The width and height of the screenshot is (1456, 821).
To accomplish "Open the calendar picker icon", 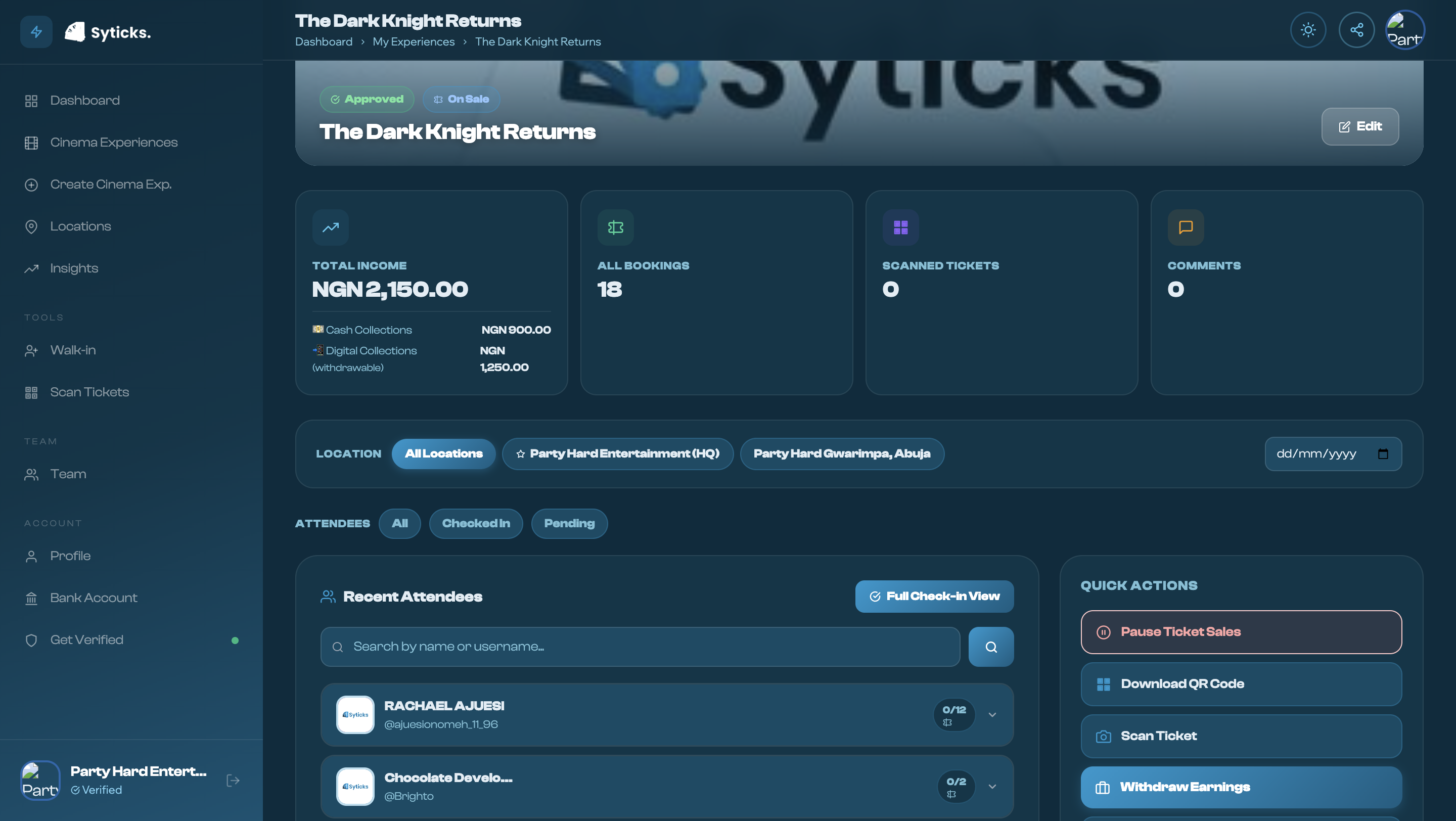I will tap(1383, 454).
